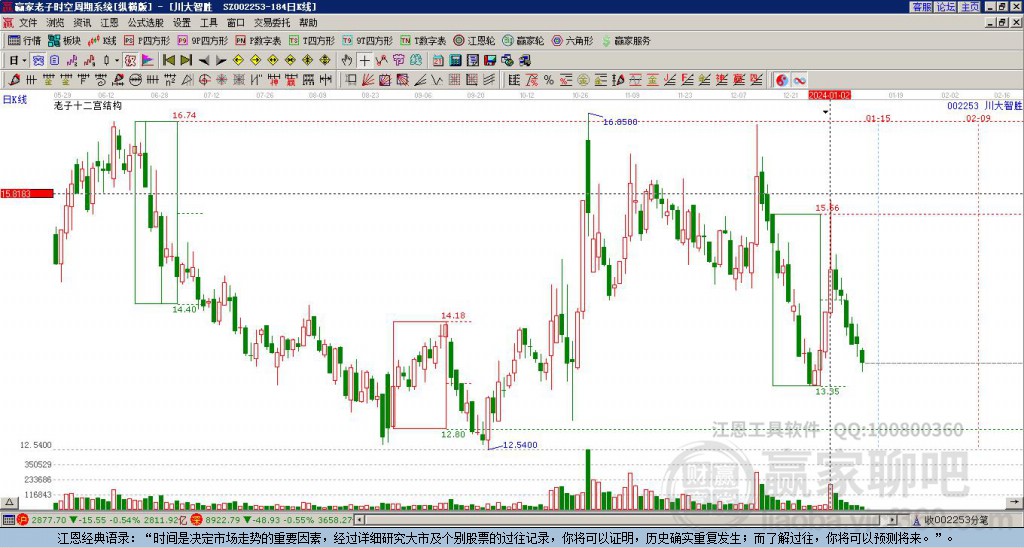Image resolution: width=1024 pixels, height=548 pixels.
Task: Click the arrow button at chart bottom right
Action: tap(1015, 503)
